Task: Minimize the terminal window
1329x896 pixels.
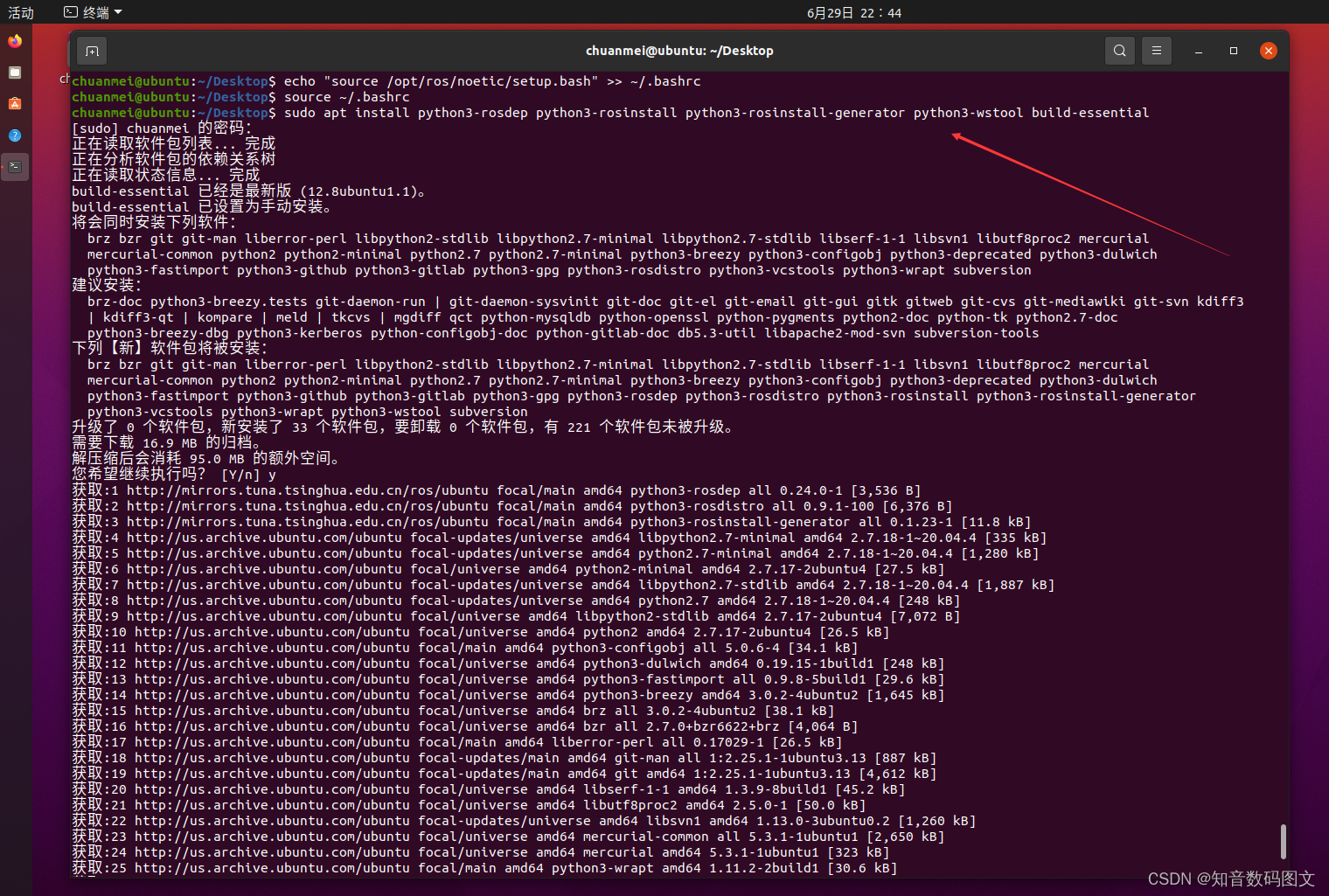Action: pyautogui.click(x=1199, y=51)
